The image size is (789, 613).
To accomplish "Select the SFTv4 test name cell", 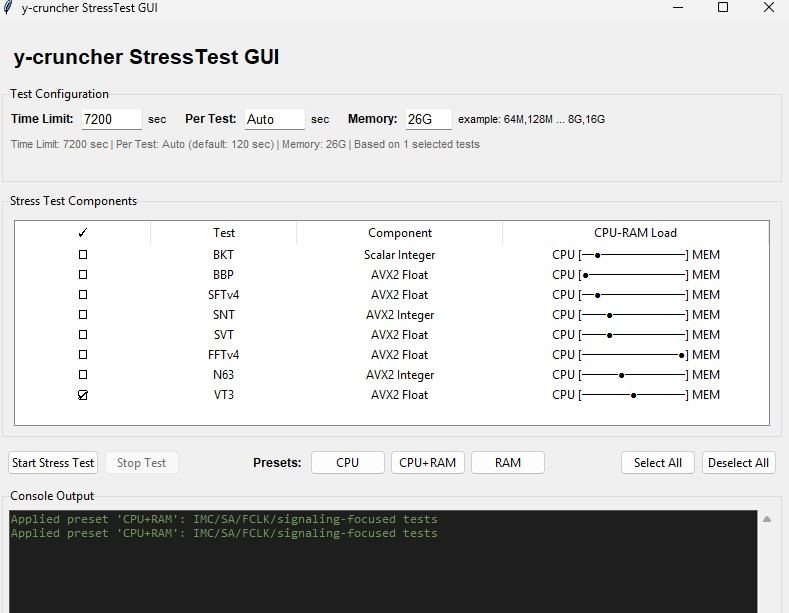I will coord(223,295).
